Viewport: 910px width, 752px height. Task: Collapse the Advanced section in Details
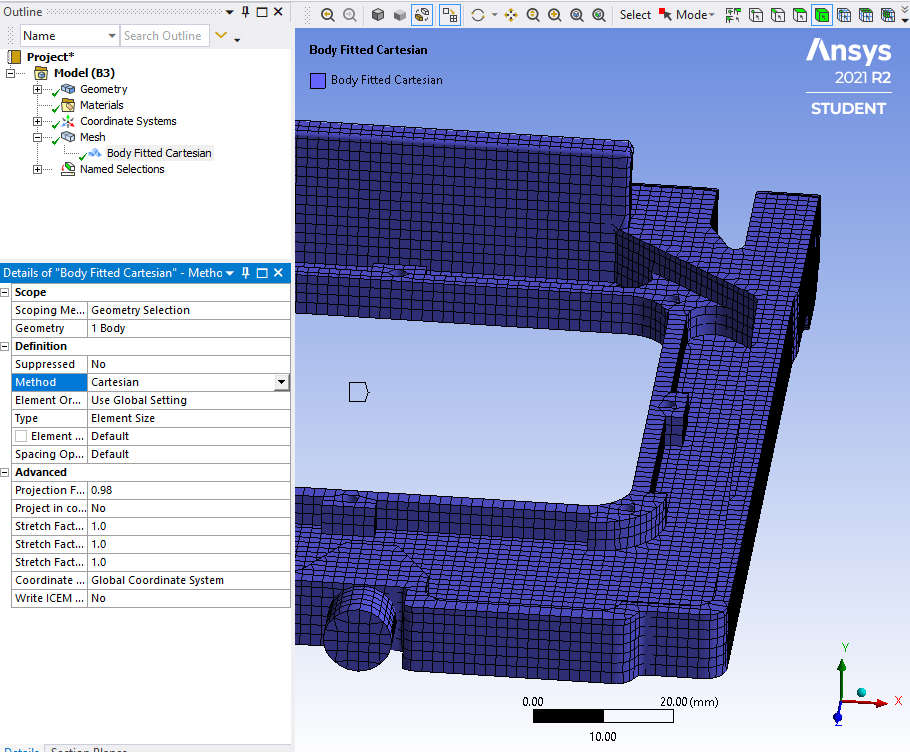(6, 472)
